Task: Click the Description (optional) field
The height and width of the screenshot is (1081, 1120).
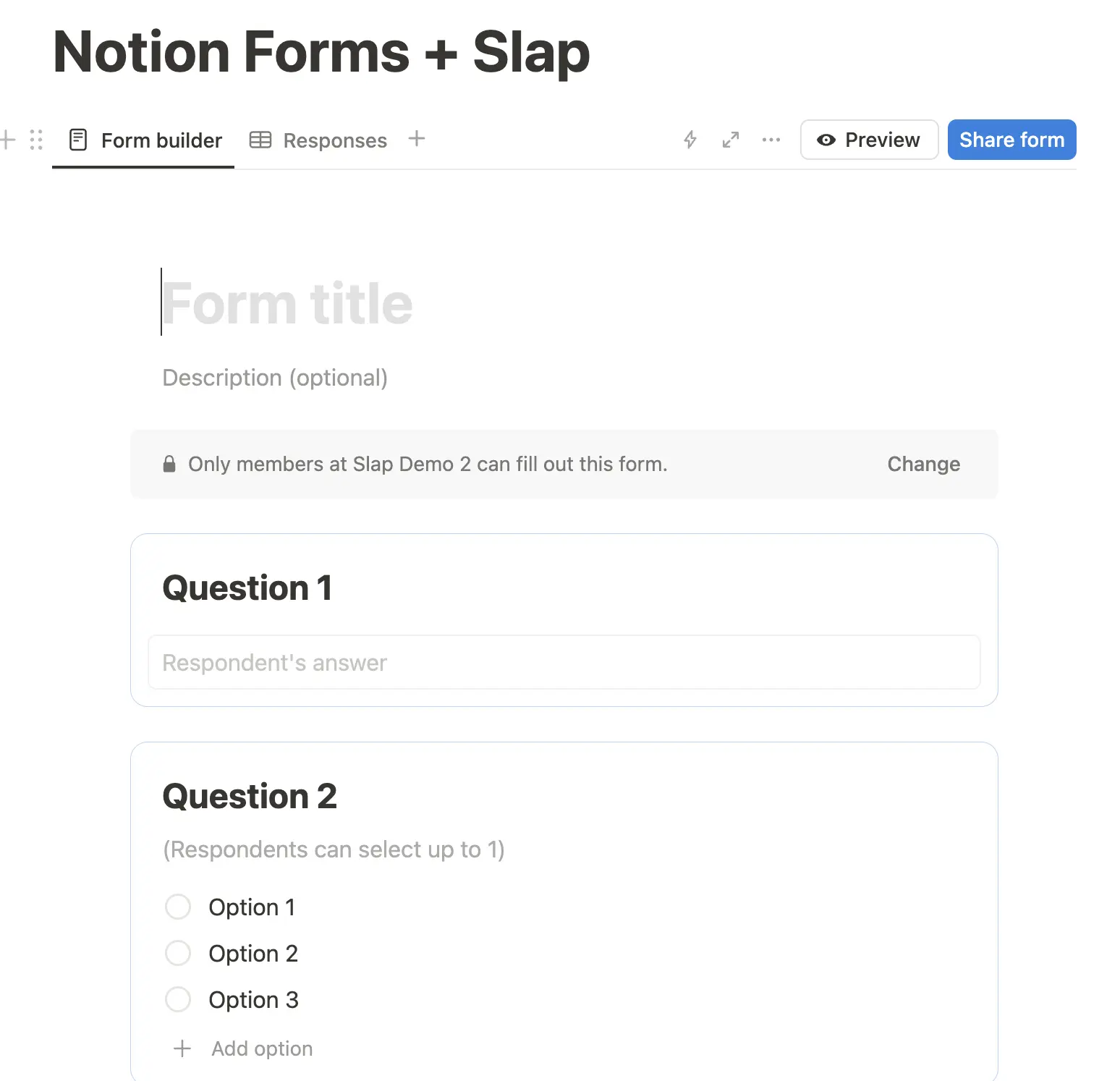Action: coord(275,378)
